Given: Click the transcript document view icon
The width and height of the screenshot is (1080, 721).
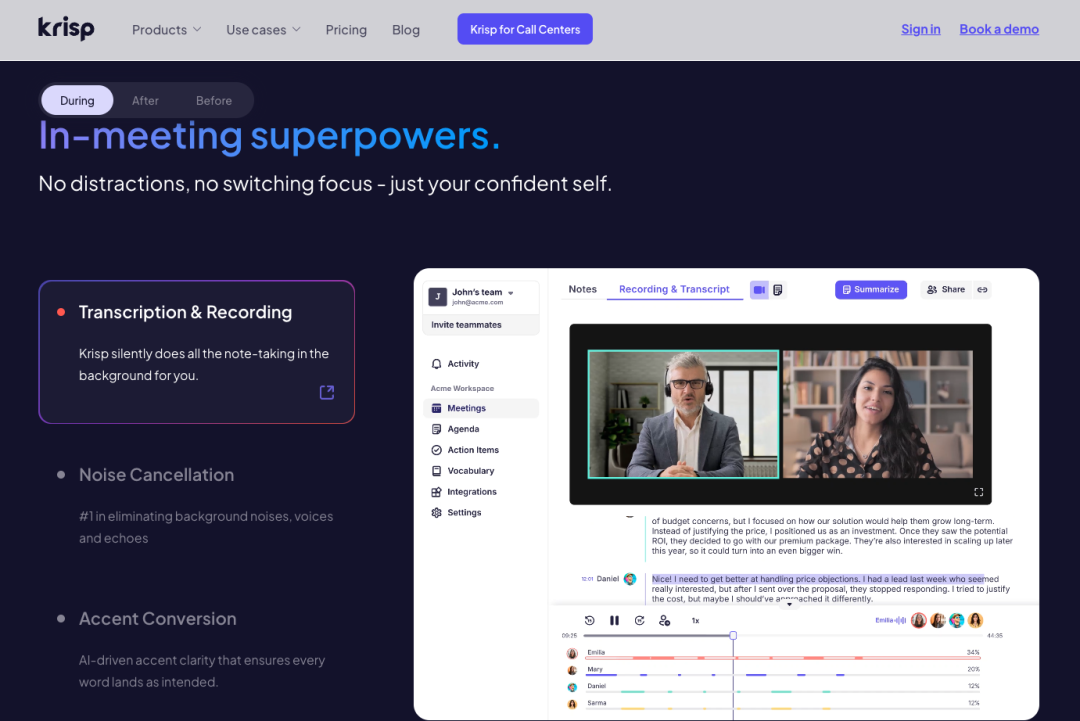Looking at the screenshot, I should (778, 290).
